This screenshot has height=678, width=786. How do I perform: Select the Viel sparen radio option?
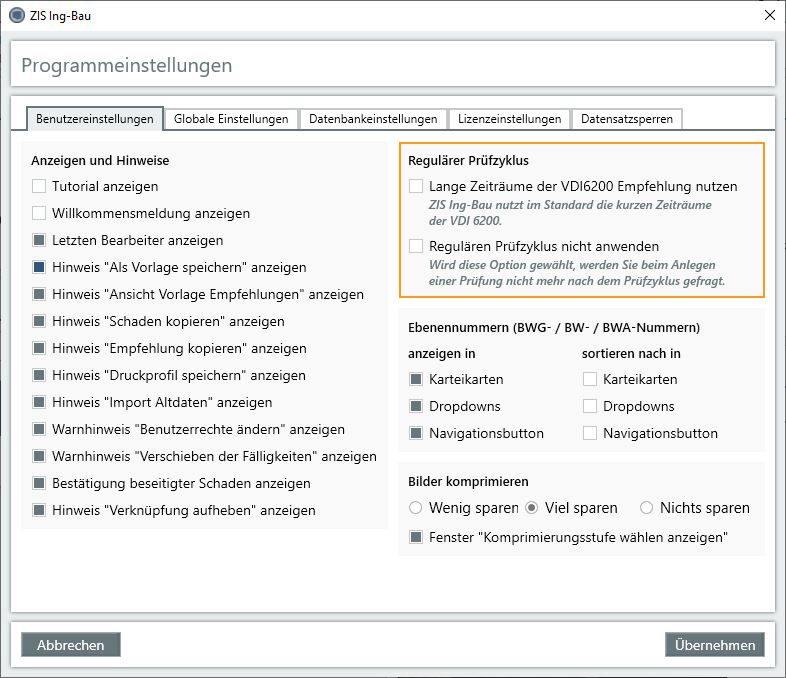[x=532, y=508]
